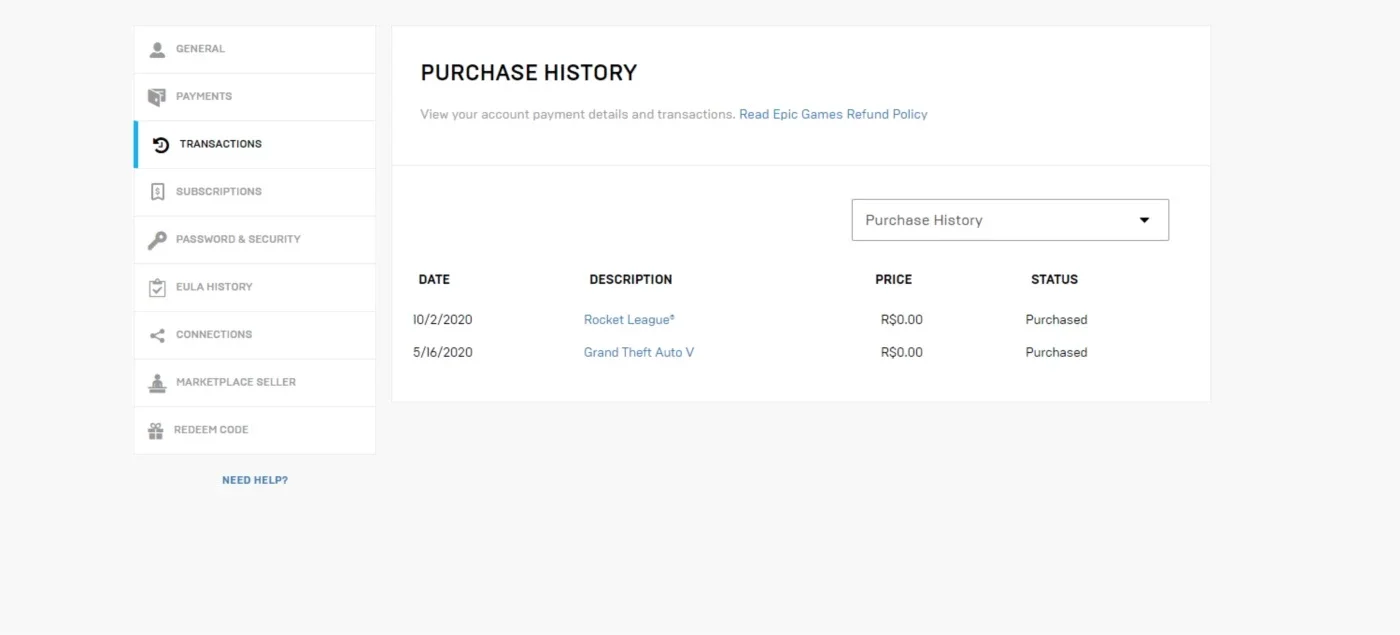
Task: Click the Redeem Code gift icon
Action: 156,430
